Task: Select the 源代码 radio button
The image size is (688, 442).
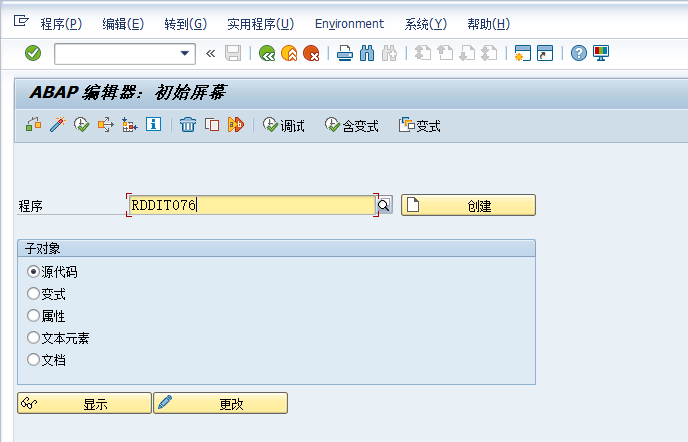Action: click(x=33, y=272)
